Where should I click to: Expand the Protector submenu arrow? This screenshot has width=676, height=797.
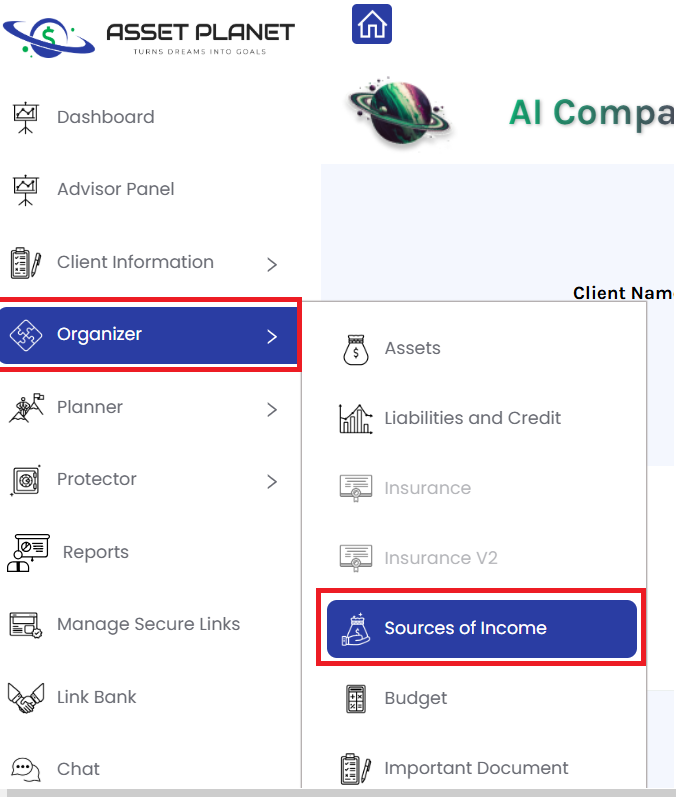[272, 481]
